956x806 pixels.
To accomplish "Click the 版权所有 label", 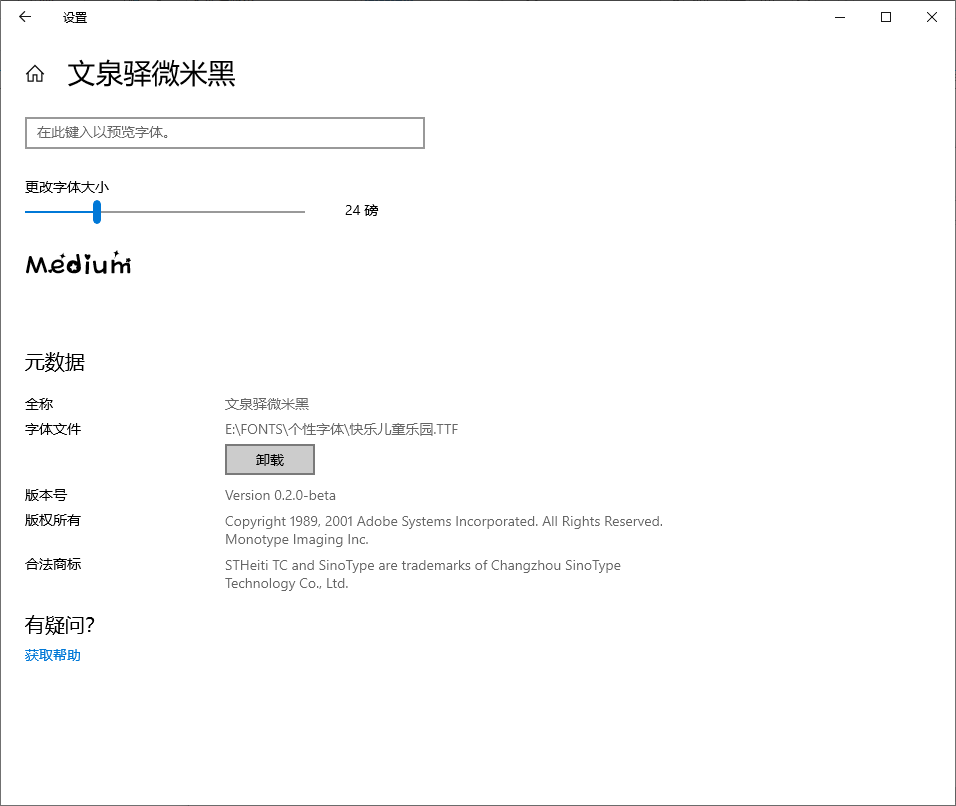I will coord(52,520).
